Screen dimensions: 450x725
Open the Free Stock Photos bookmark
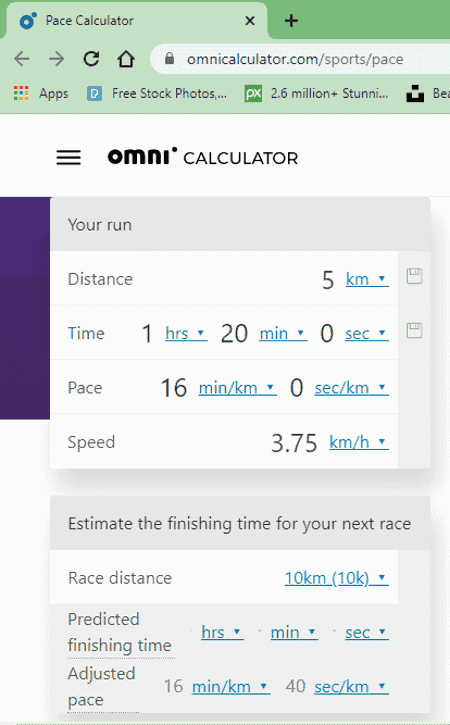[x=157, y=93]
